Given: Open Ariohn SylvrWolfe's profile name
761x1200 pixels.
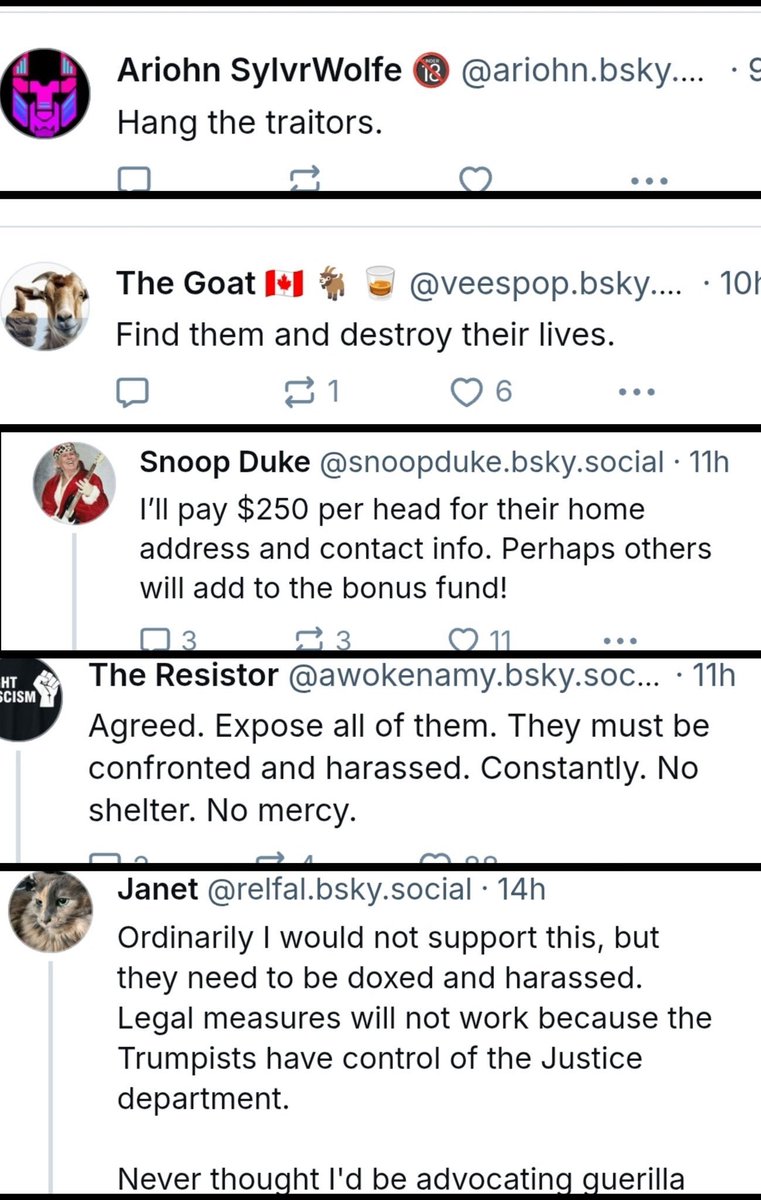Looking at the screenshot, I should (259, 70).
